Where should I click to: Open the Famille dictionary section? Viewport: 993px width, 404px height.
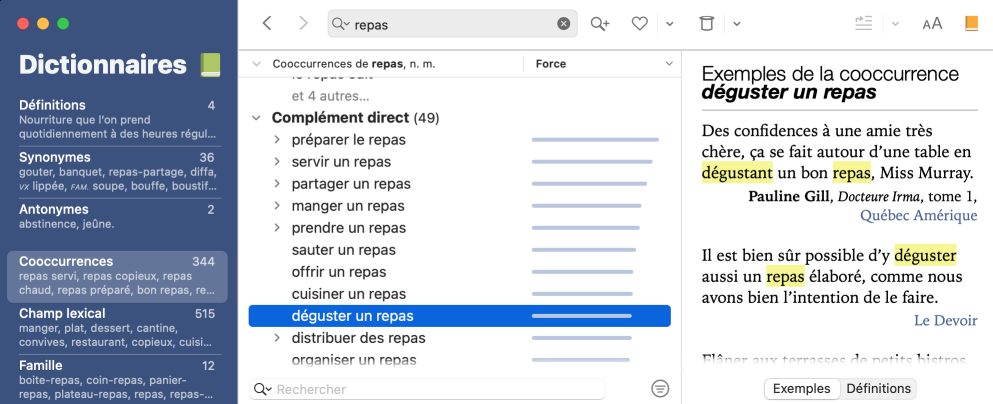117,379
